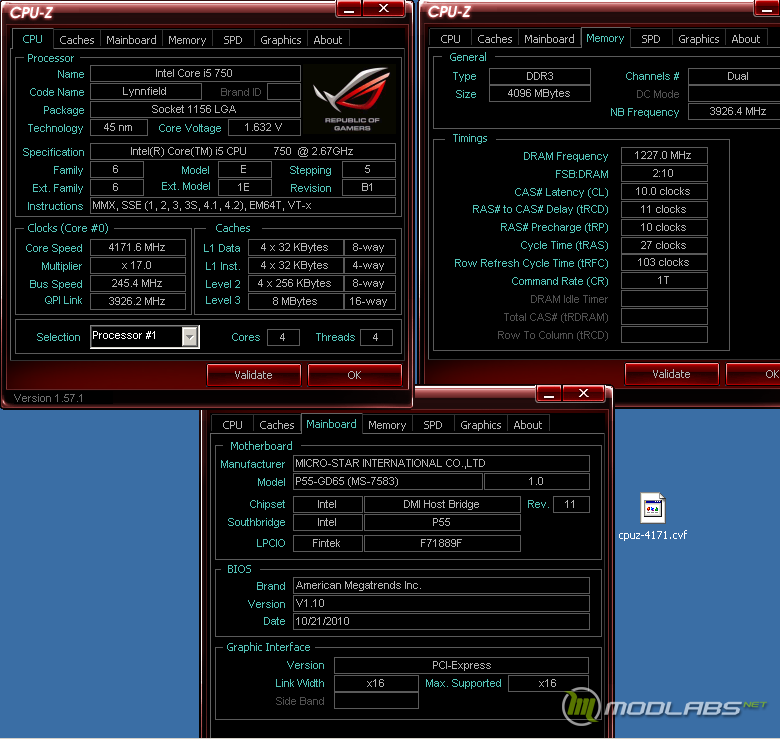Minimize the CPU window of CPU-Z
The width and height of the screenshot is (780, 740).
pyautogui.click(x=349, y=8)
